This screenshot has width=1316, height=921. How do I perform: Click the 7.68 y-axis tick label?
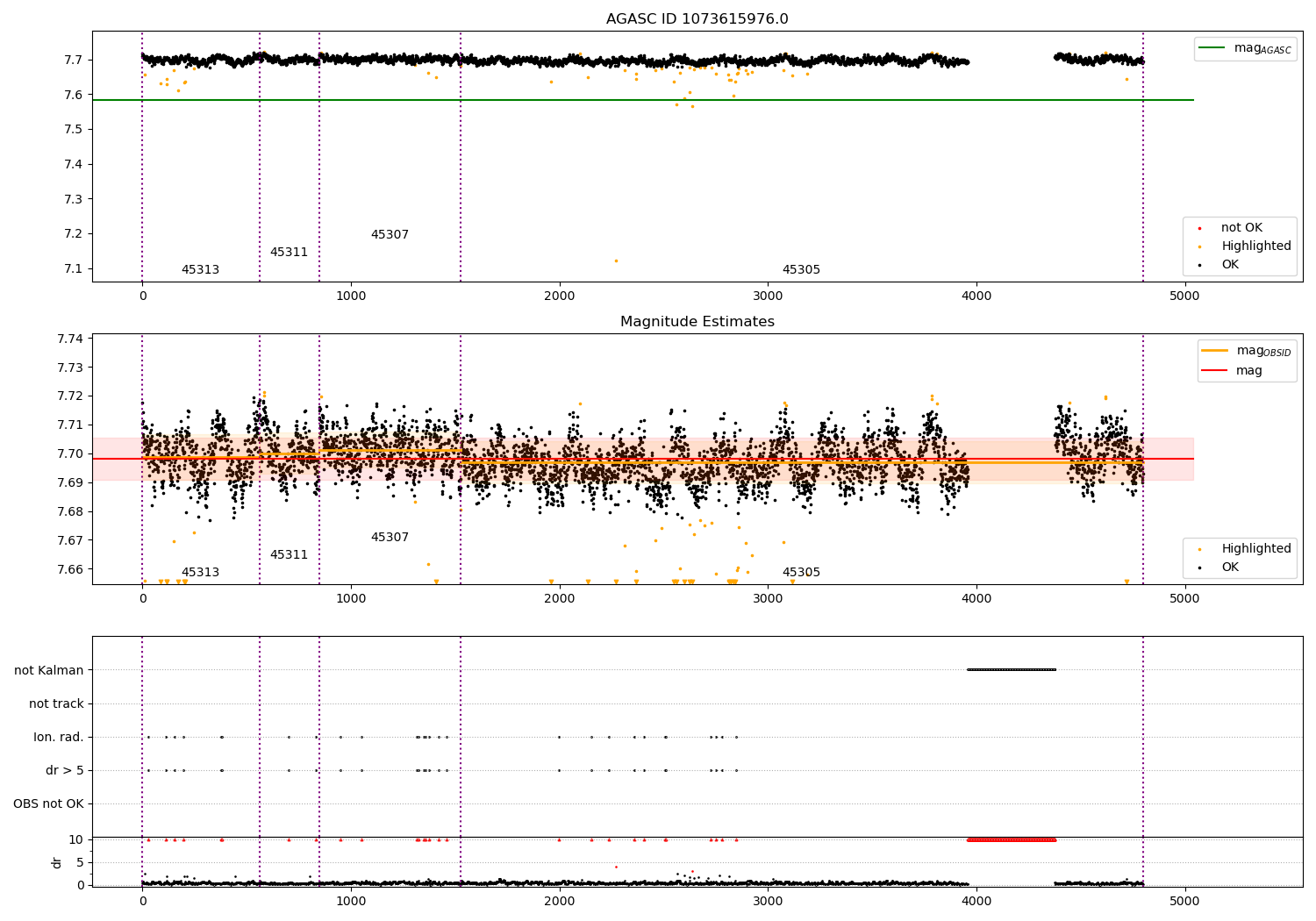point(71,511)
